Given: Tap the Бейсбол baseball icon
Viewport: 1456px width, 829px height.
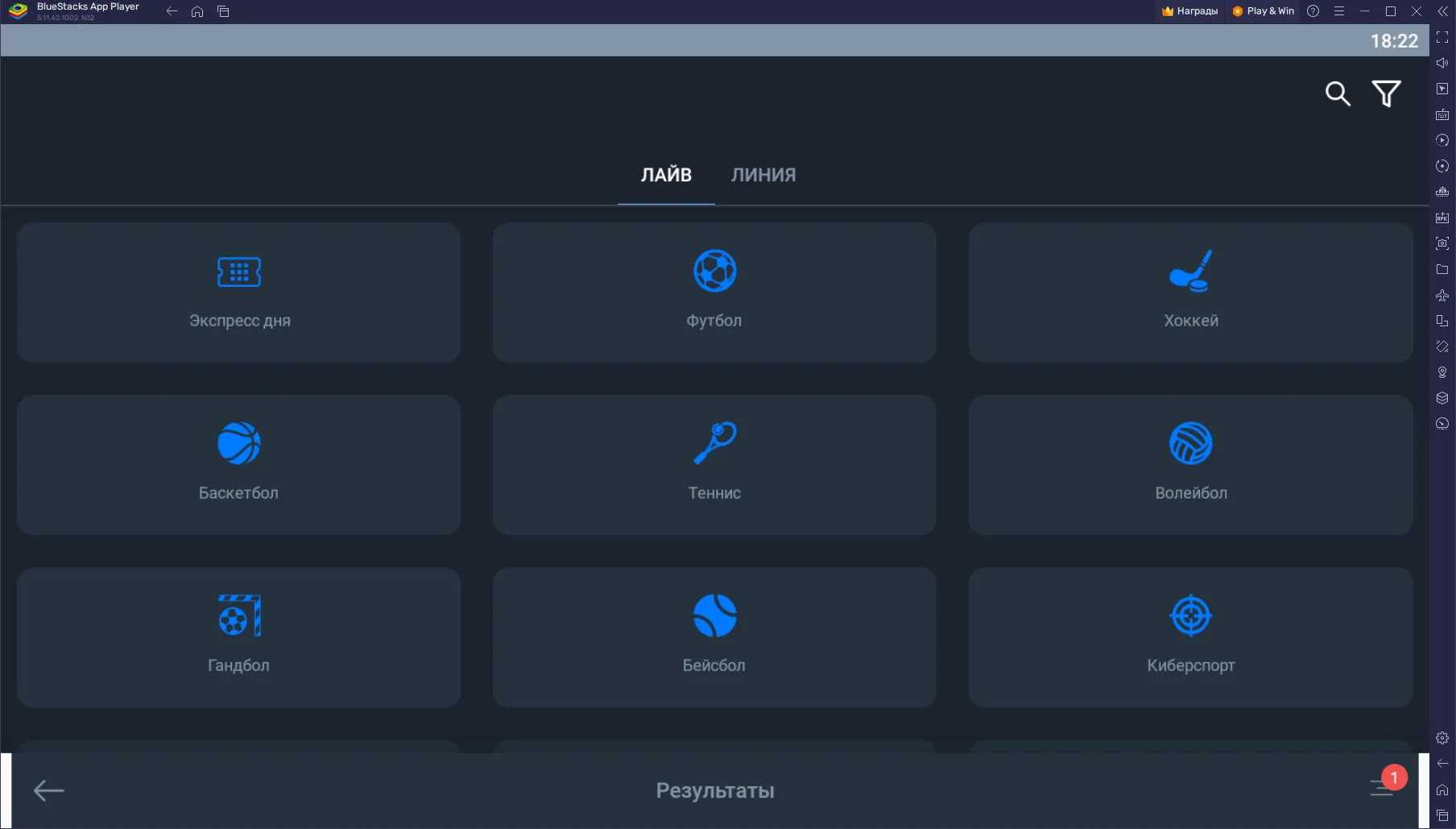Looking at the screenshot, I should (x=714, y=616).
